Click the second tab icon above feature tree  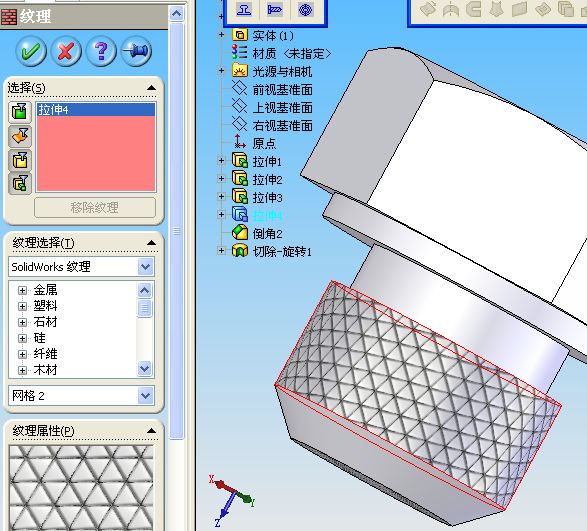274,10
